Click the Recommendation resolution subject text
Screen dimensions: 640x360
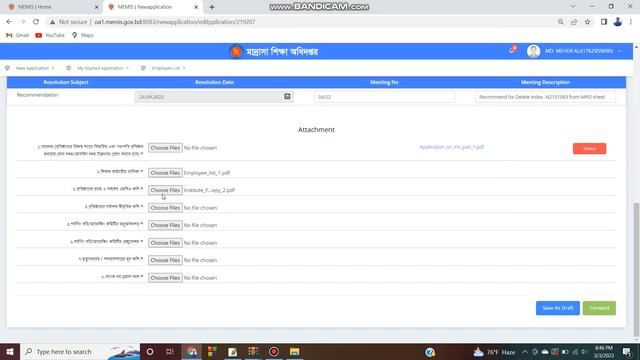(38, 95)
